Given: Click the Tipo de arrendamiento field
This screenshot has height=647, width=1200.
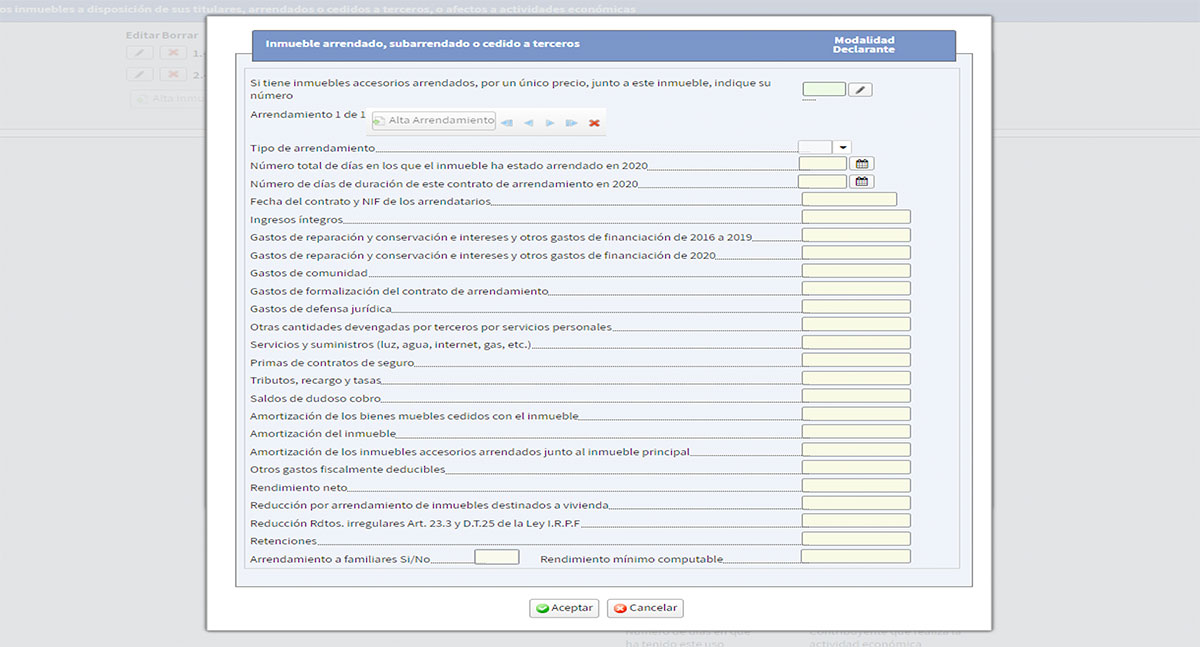Looking at the screenshot, I should point(816,147).
